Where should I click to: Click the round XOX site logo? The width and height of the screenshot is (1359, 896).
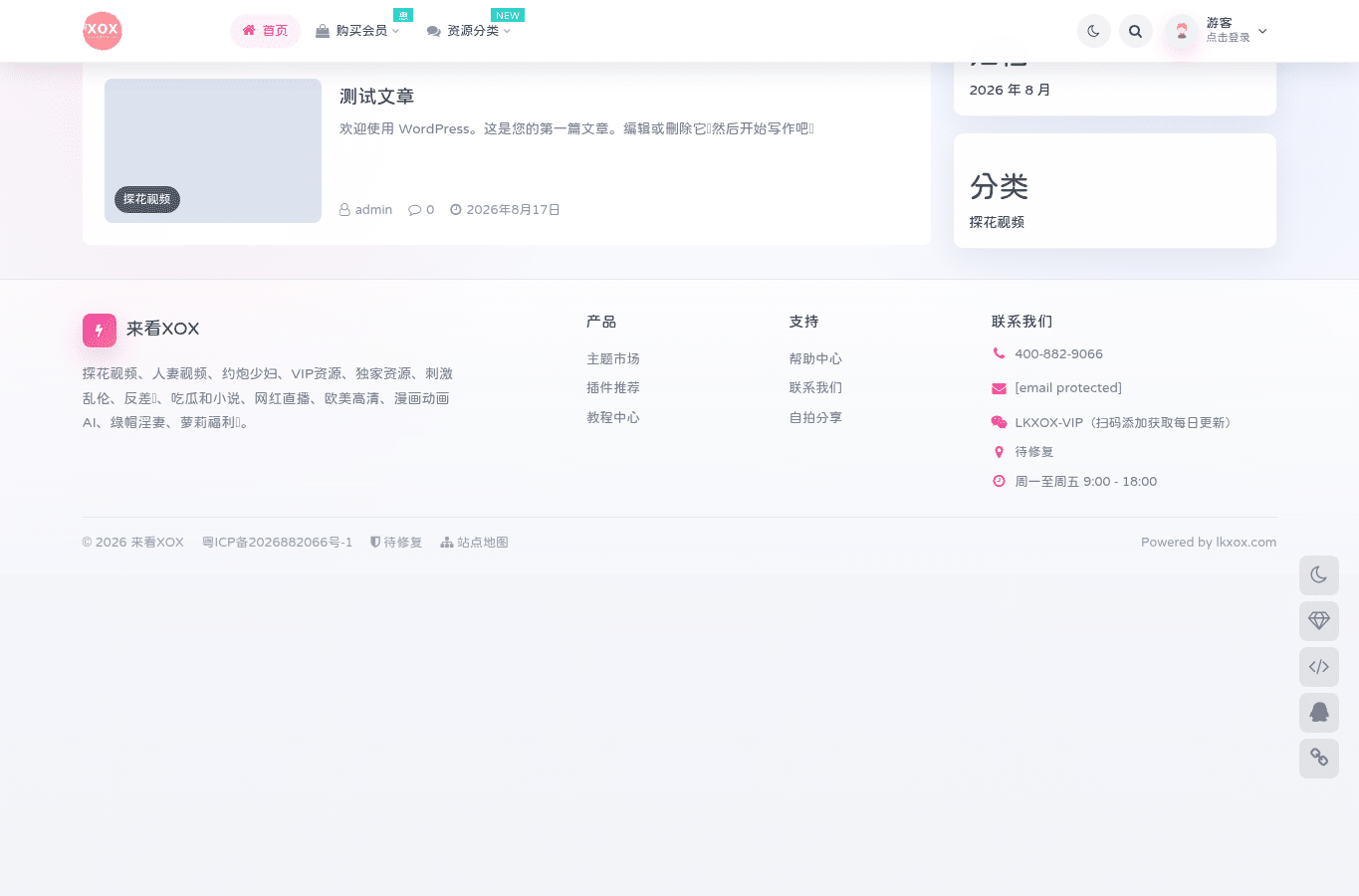coord(103,31)
